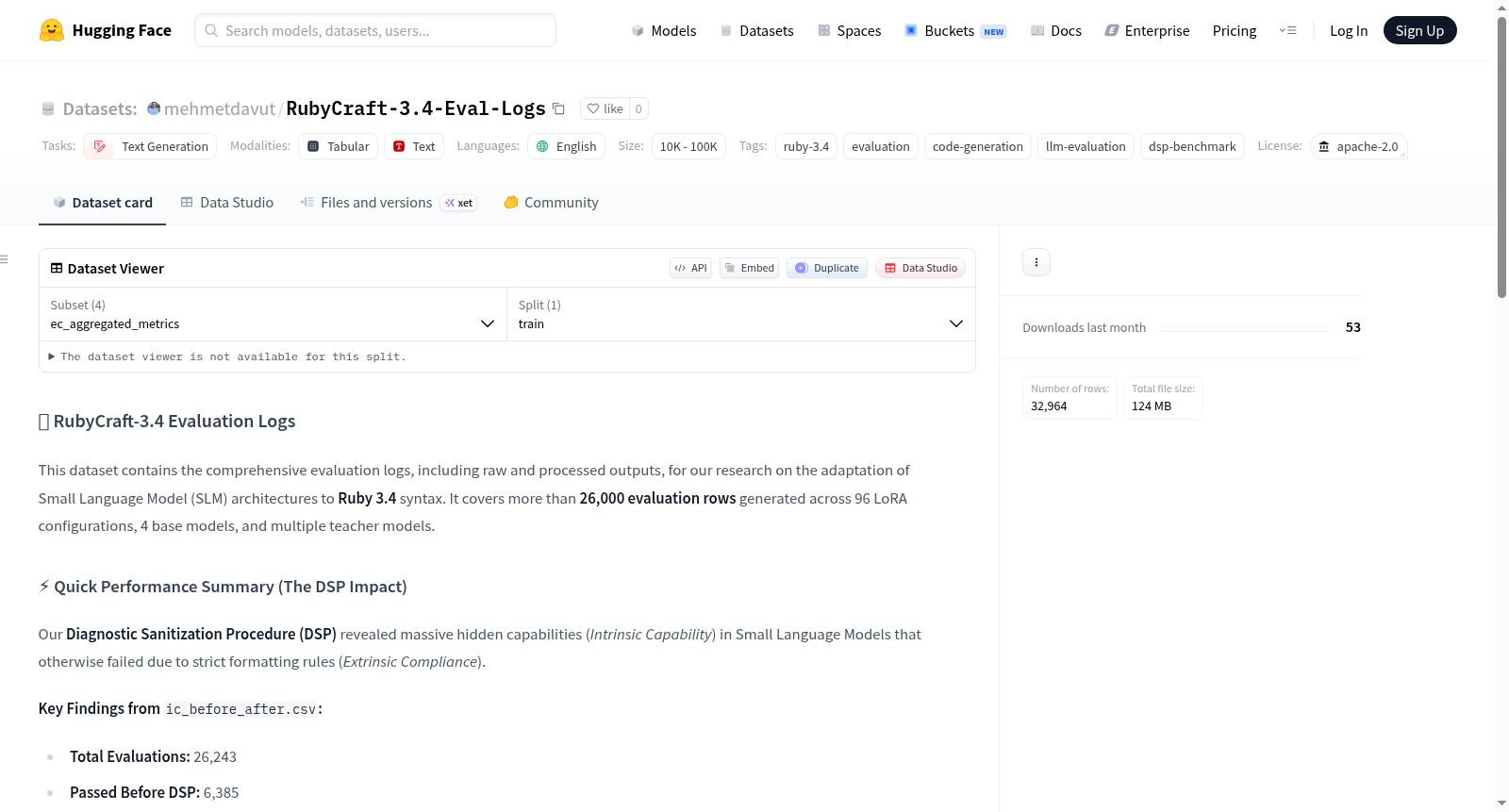Click the RubyCraft-3.4 Evaluation Logs heading
Screen dimensions: 1509x812
point(167,422)
